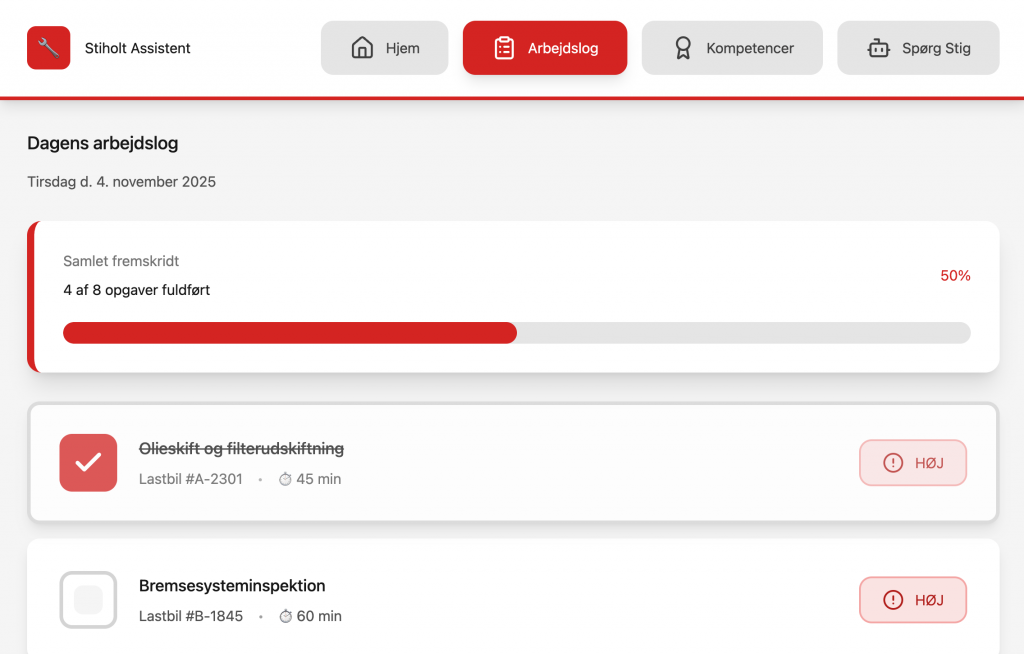This screenshot has height=654, width=1024.
Task: Open the Hjem tab
Action: tap(384, 48)
